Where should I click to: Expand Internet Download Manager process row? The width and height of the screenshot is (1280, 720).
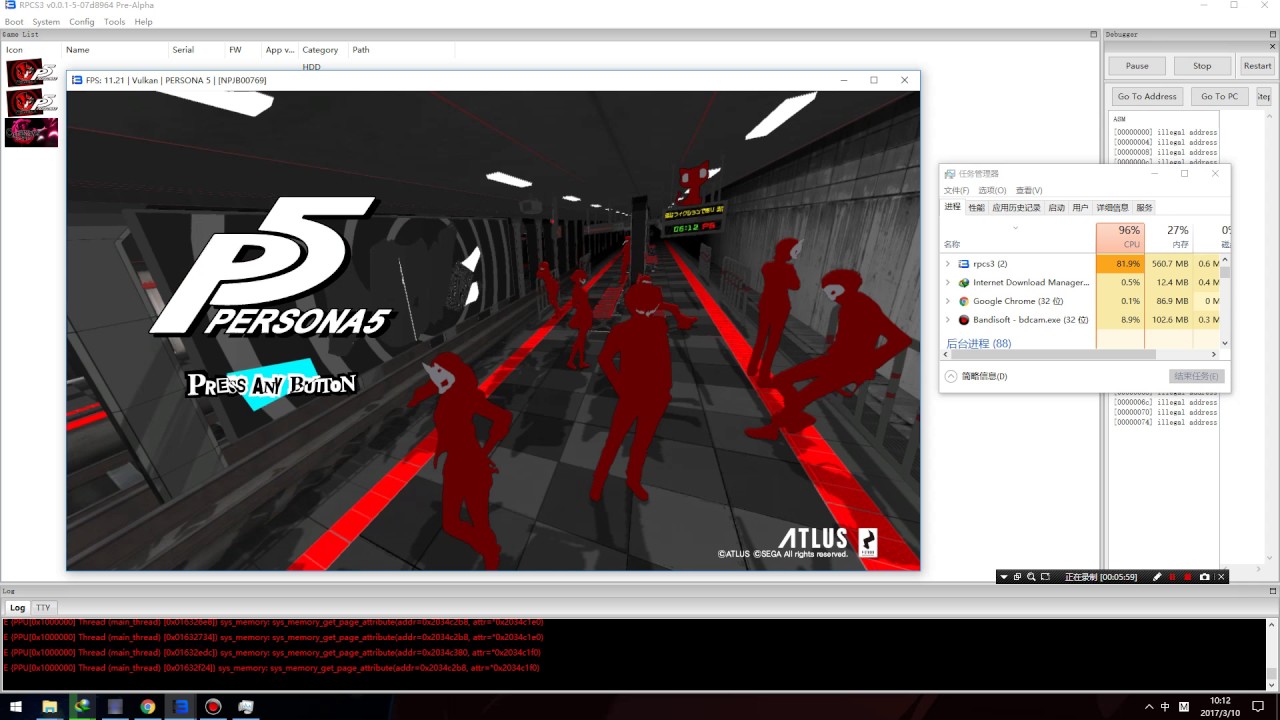point(948,283)
